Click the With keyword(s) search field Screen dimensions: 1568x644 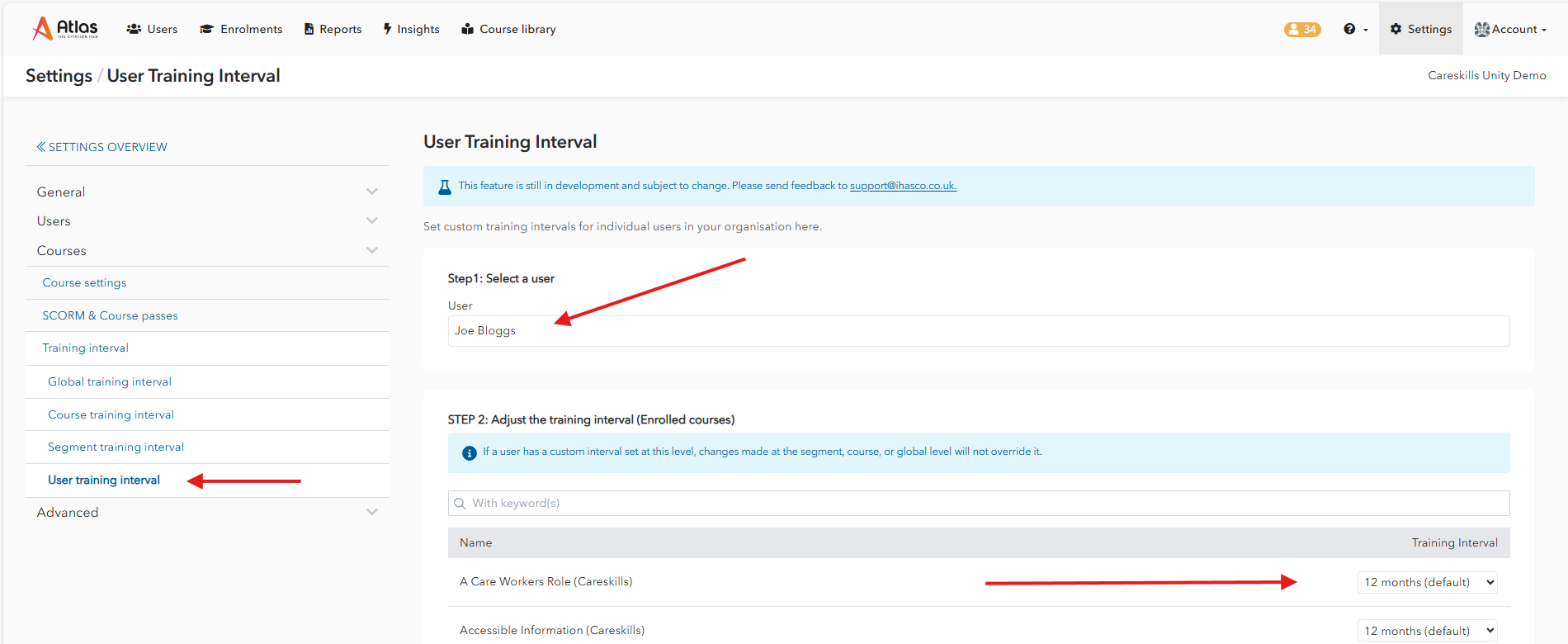(x=979, y=504)
